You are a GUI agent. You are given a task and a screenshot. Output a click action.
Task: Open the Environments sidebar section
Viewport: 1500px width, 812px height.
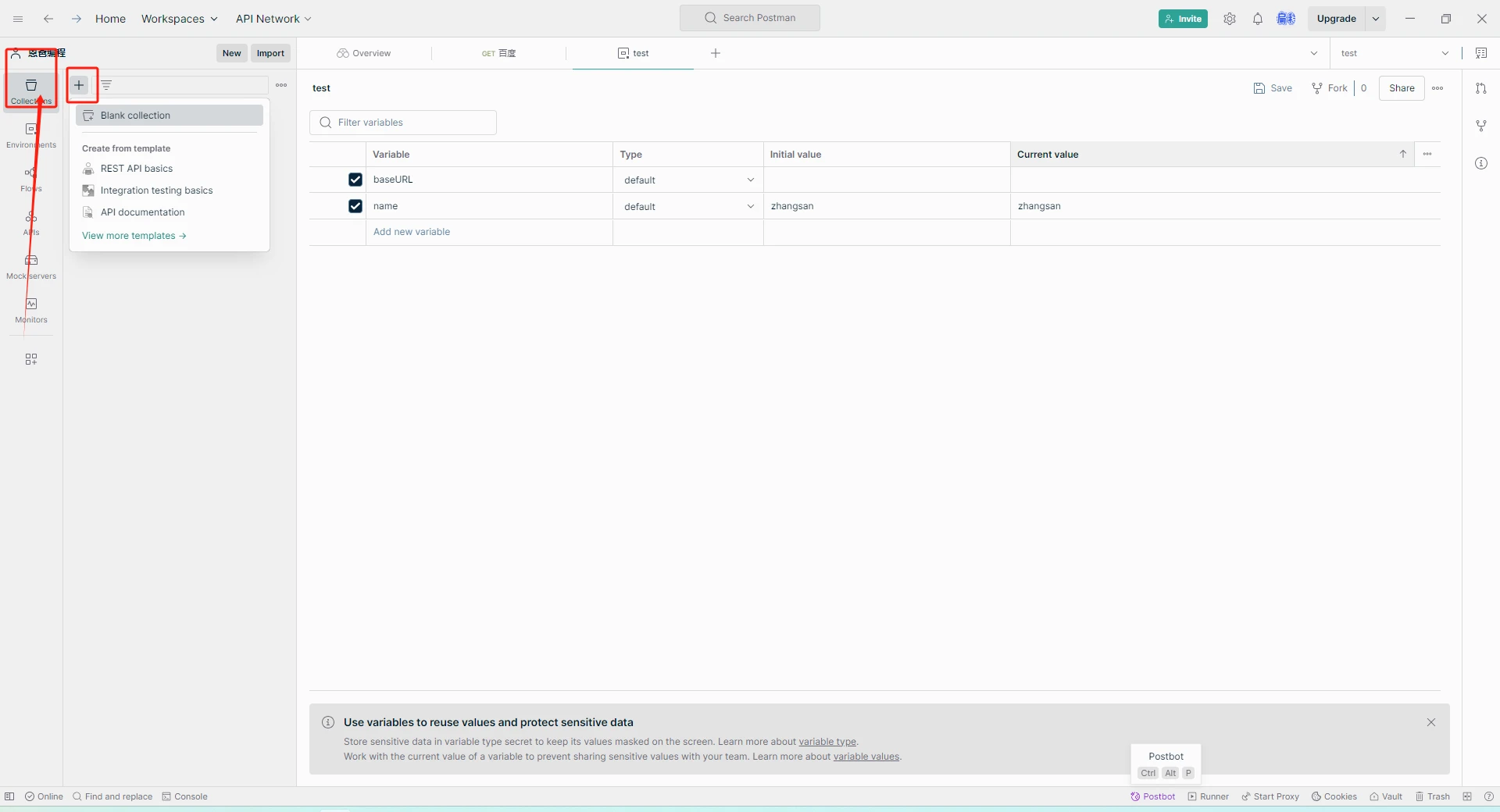pyautogui.click(x=31, y=136)
